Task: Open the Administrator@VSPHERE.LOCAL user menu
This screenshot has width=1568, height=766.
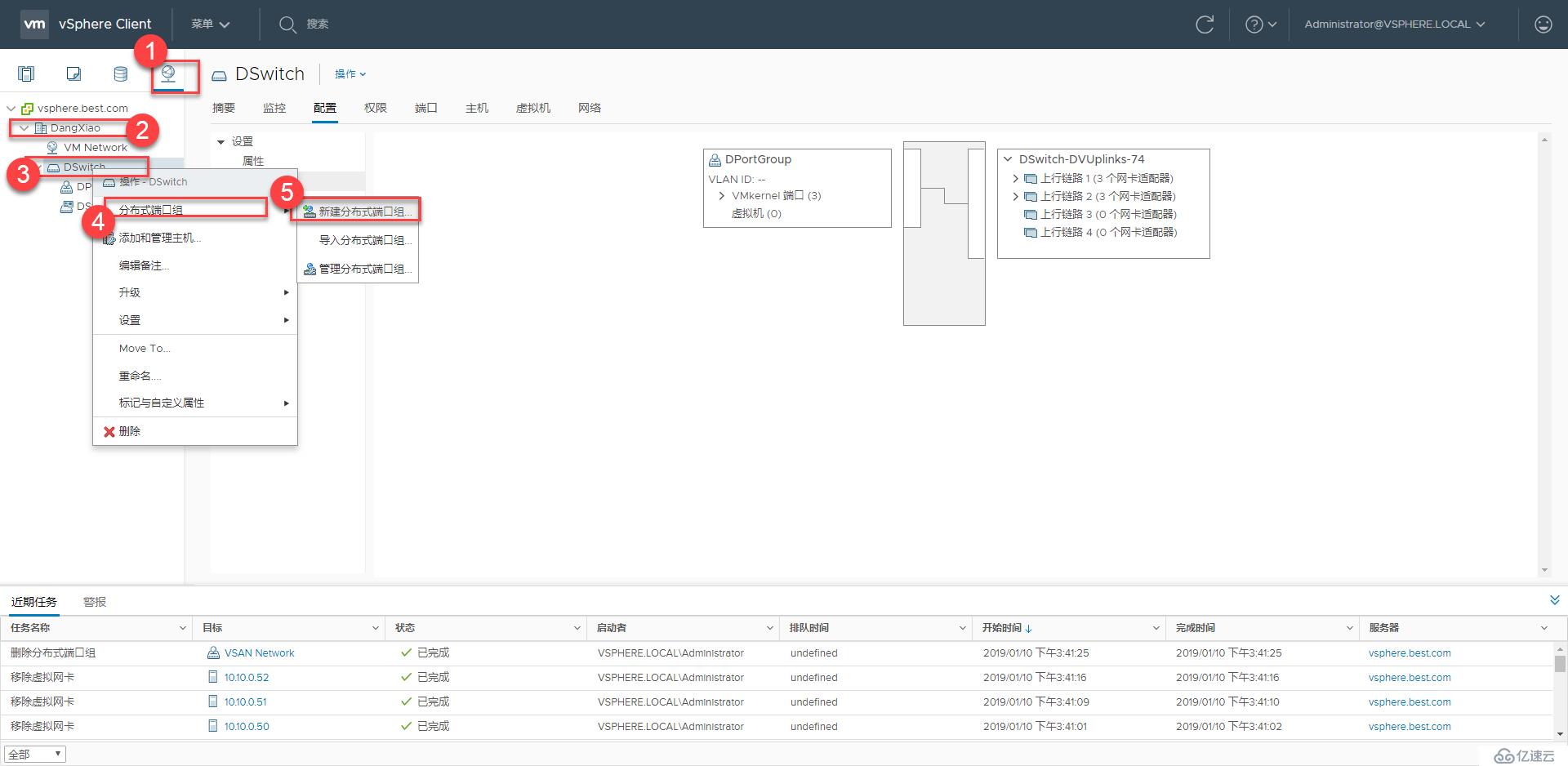Action: (x=1394, y=24)
